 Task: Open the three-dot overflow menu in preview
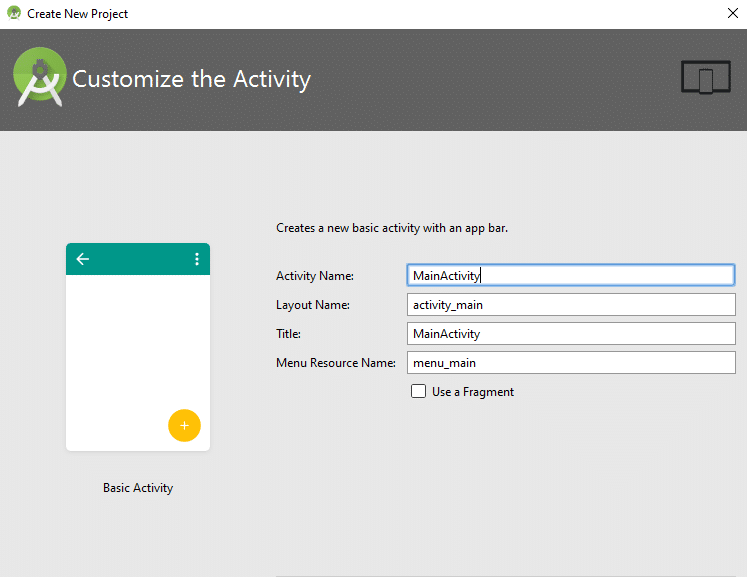click(x=196, y=259)
